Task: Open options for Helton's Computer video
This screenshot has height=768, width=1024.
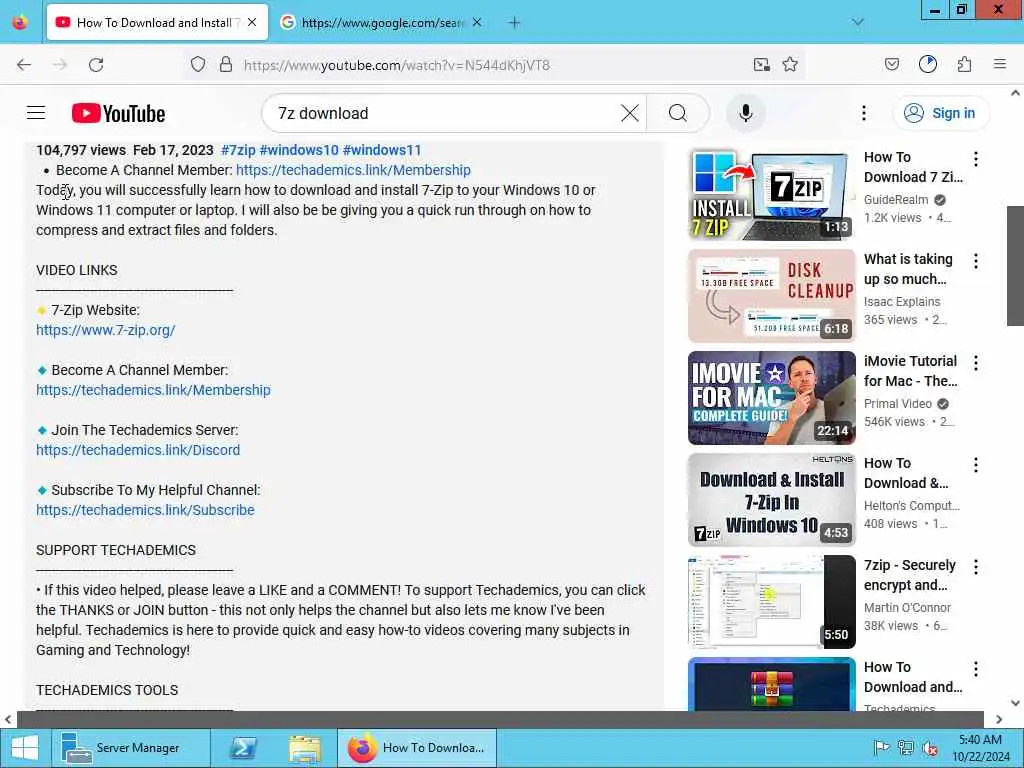Action: point(976,464)
